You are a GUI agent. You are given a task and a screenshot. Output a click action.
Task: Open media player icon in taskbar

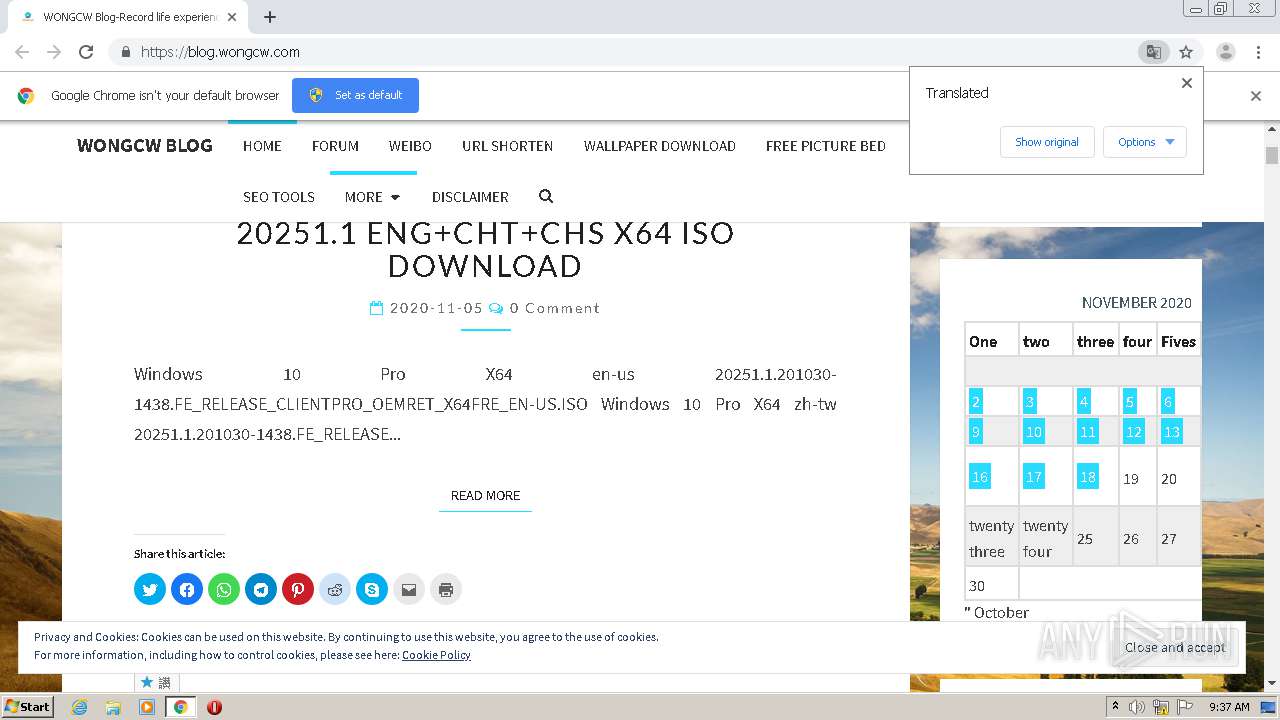147,707
